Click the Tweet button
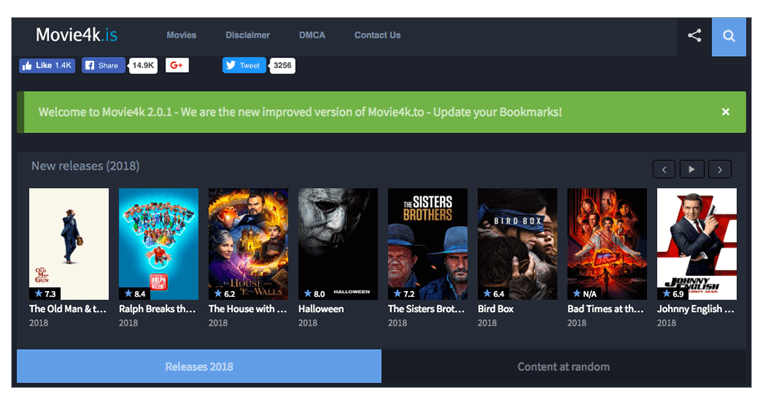 point(244,65)
